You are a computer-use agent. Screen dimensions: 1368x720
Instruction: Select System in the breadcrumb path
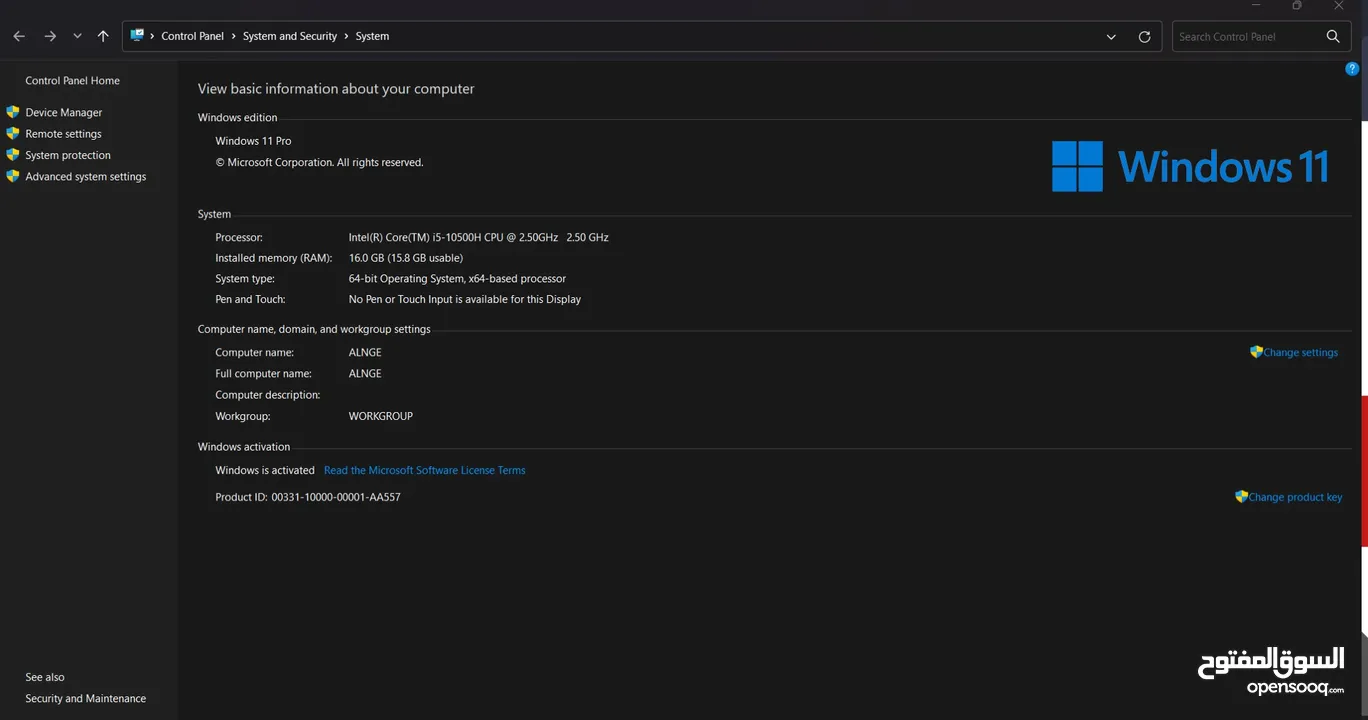[x=372, y=36]
